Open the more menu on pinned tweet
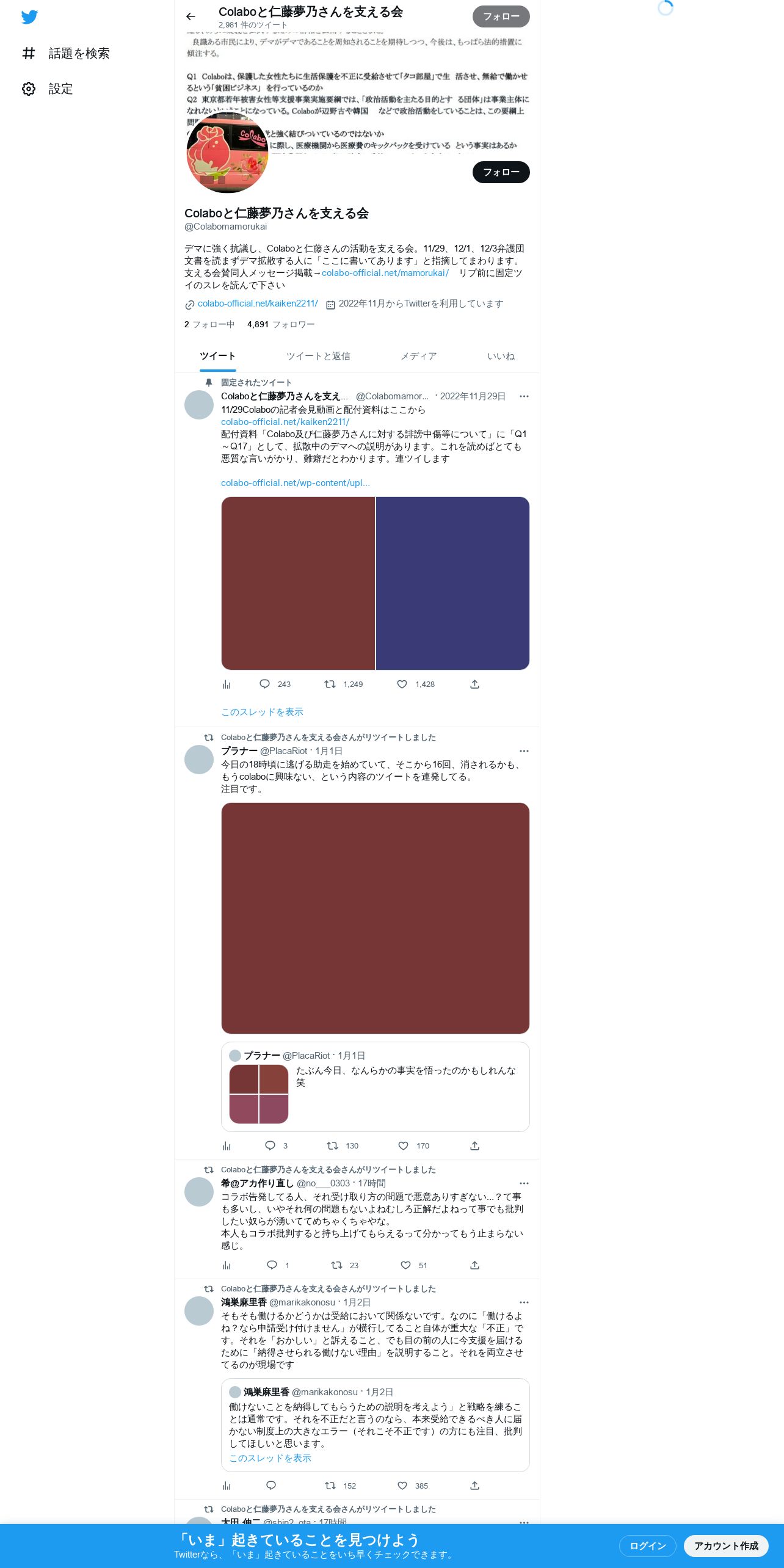Image resolution: width=784 pixels, height=1568 pixels. point(524,396)
